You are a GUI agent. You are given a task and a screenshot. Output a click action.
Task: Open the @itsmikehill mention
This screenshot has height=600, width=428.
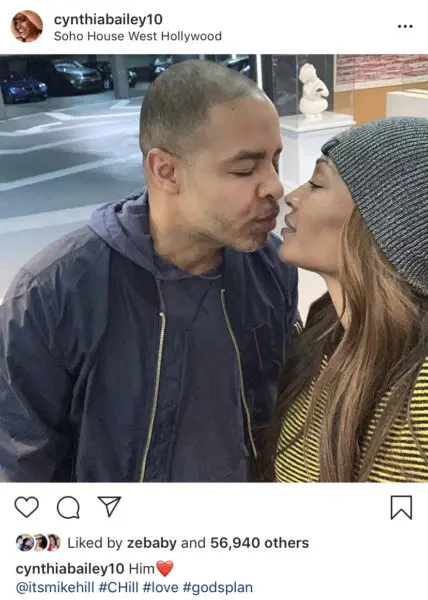click(55, 587)
